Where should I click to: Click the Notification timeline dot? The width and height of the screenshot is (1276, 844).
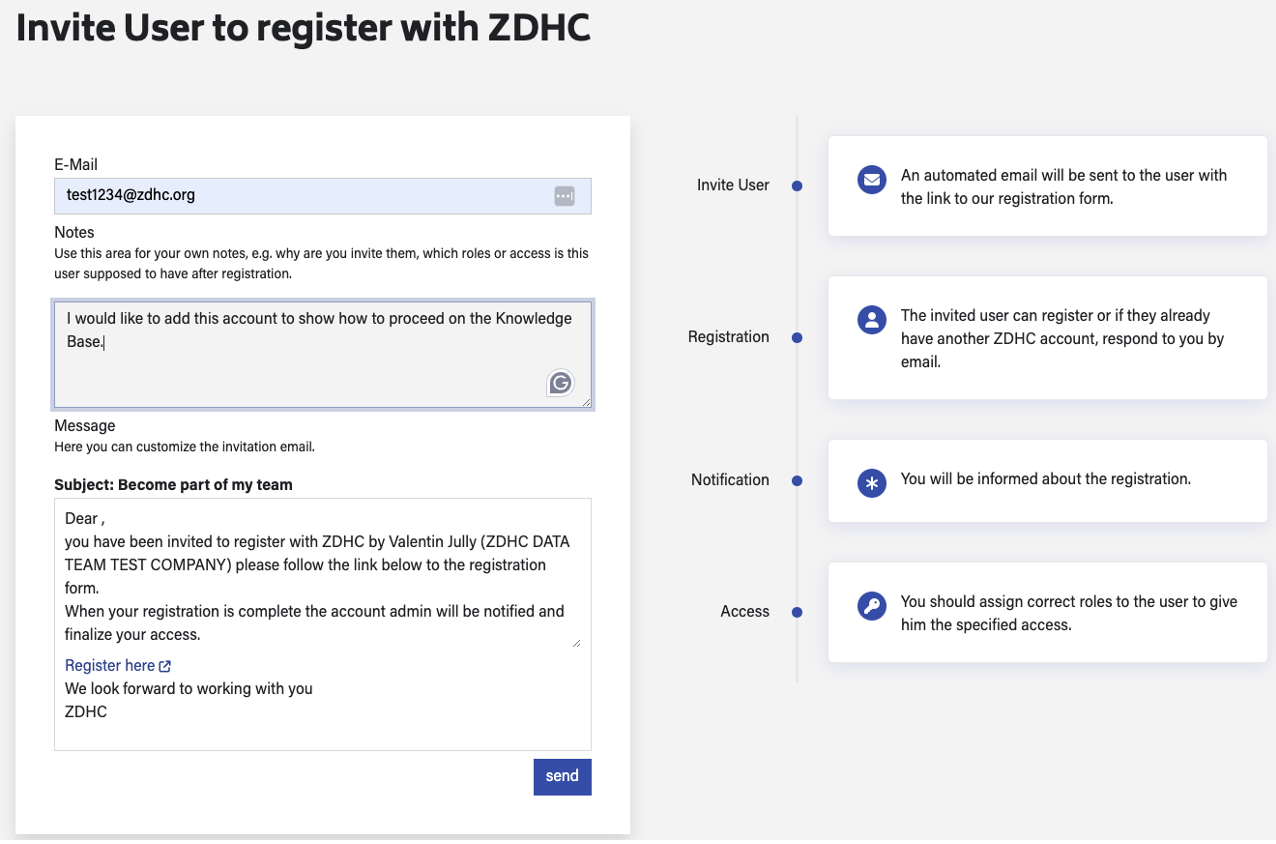pos(797,481)
